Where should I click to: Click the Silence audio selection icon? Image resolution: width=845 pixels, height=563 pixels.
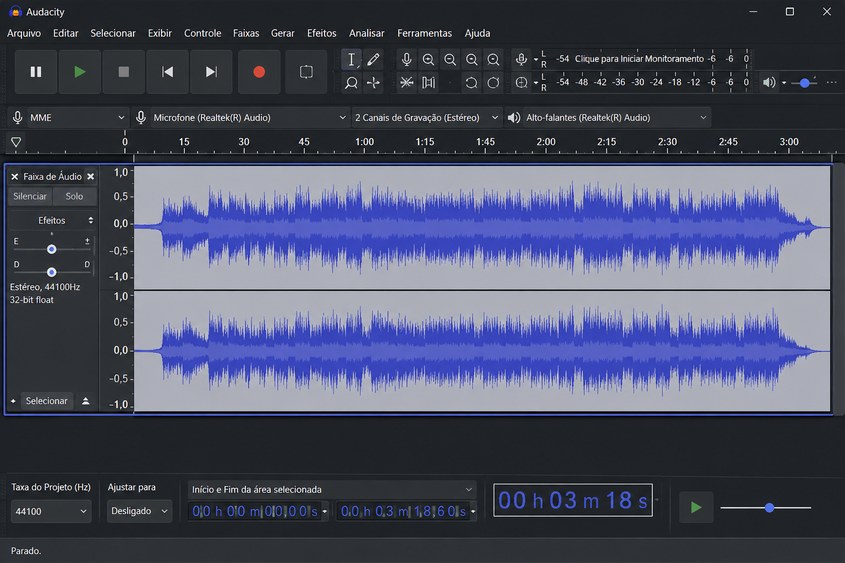(x=428, y=83)
